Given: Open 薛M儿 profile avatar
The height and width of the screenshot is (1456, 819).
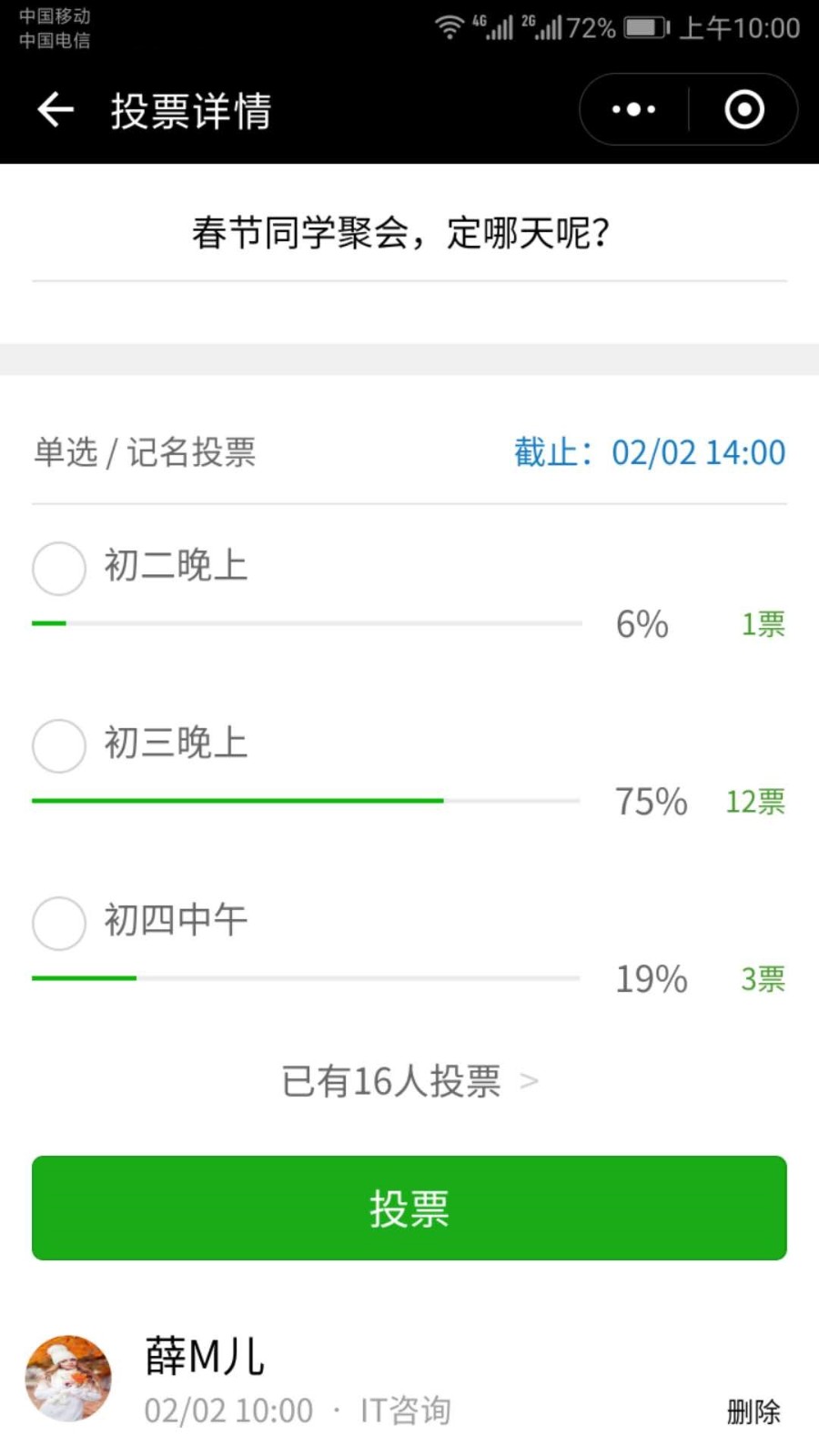Looking at the screenshot, I should coord(68,1379).
